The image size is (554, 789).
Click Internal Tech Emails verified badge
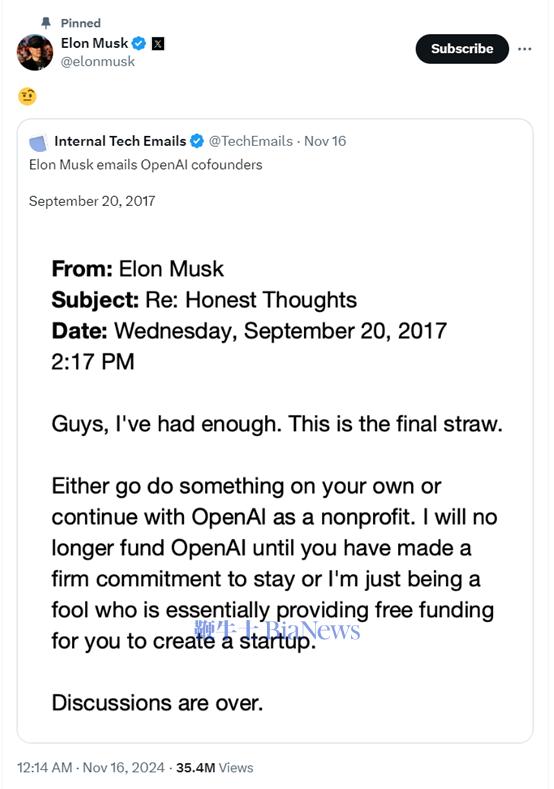click(197, 141)
